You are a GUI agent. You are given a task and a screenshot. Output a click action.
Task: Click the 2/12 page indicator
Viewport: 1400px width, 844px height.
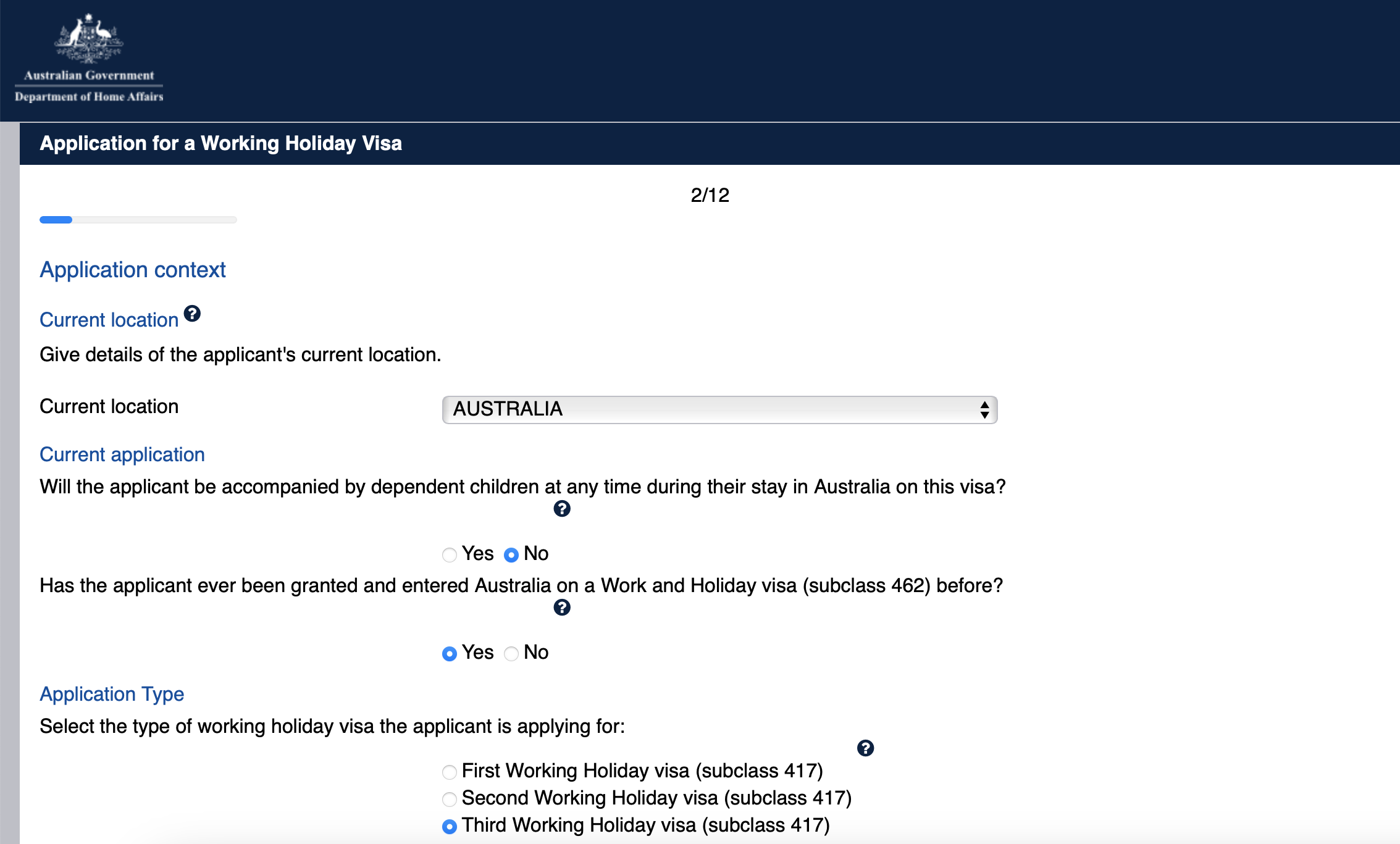(x=710, y=195)
